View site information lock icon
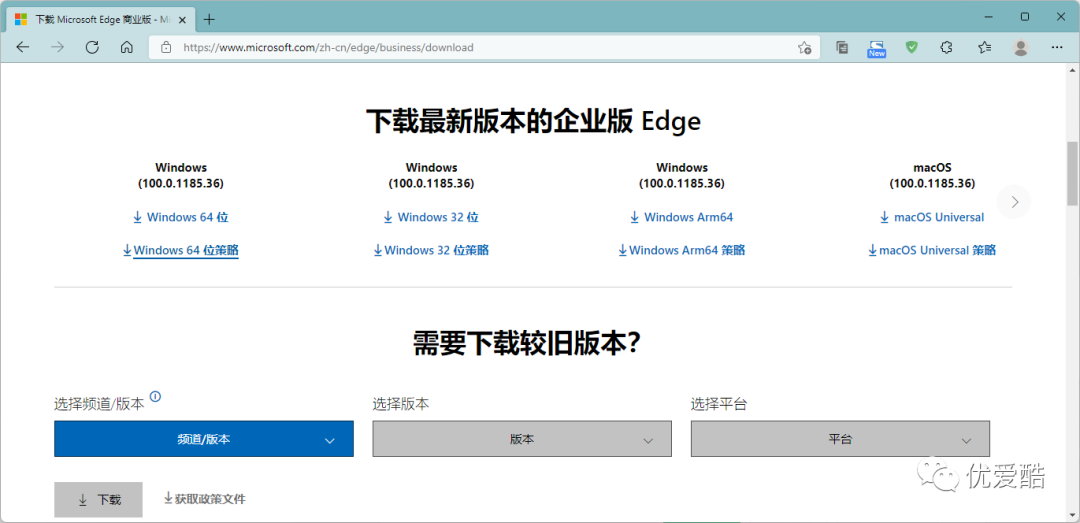The width and height of the screenshot is (1080, 523). 165,48
